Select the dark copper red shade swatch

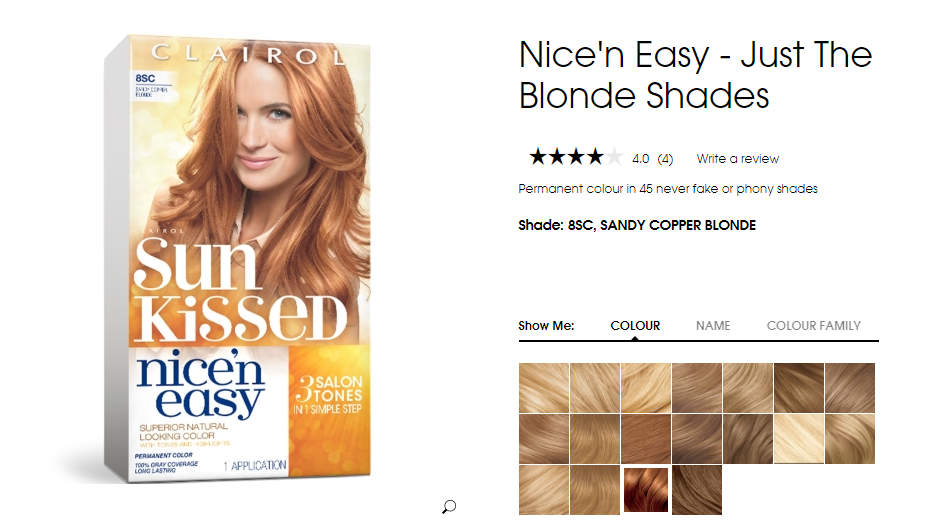(x=645, y=490)
